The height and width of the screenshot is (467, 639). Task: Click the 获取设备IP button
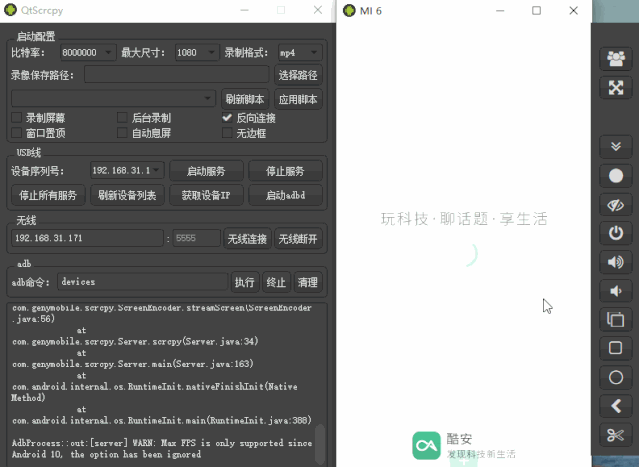pyautogui.click(x=206, y=195)
